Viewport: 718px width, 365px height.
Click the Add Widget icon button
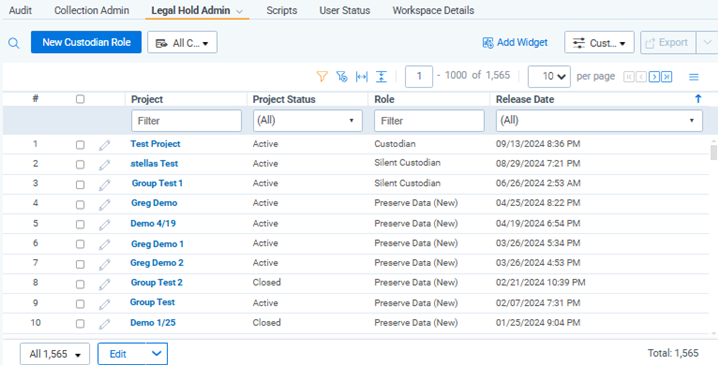point(515,43)
